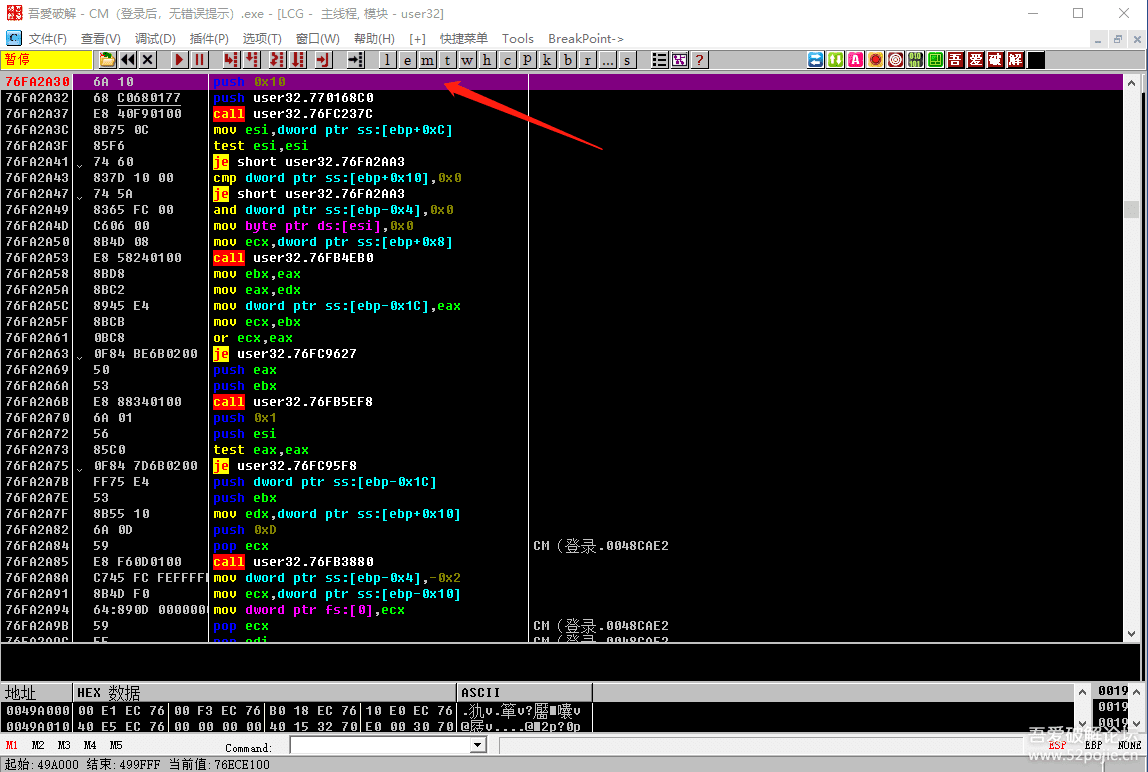
Task: Click the red question mark help icon
Action: 699,60
